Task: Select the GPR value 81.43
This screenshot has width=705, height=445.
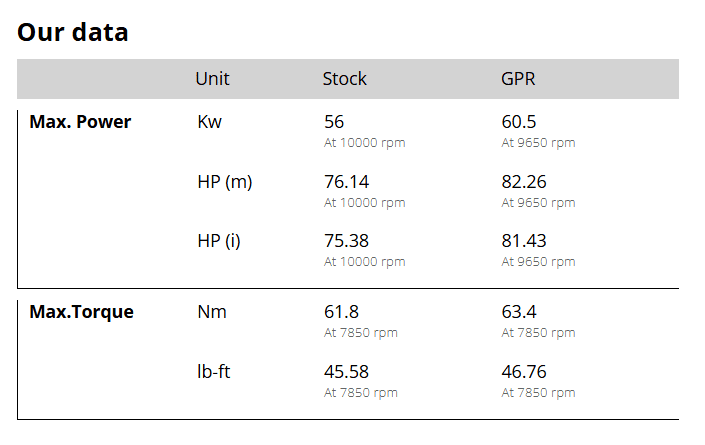Action: [524, 241]
